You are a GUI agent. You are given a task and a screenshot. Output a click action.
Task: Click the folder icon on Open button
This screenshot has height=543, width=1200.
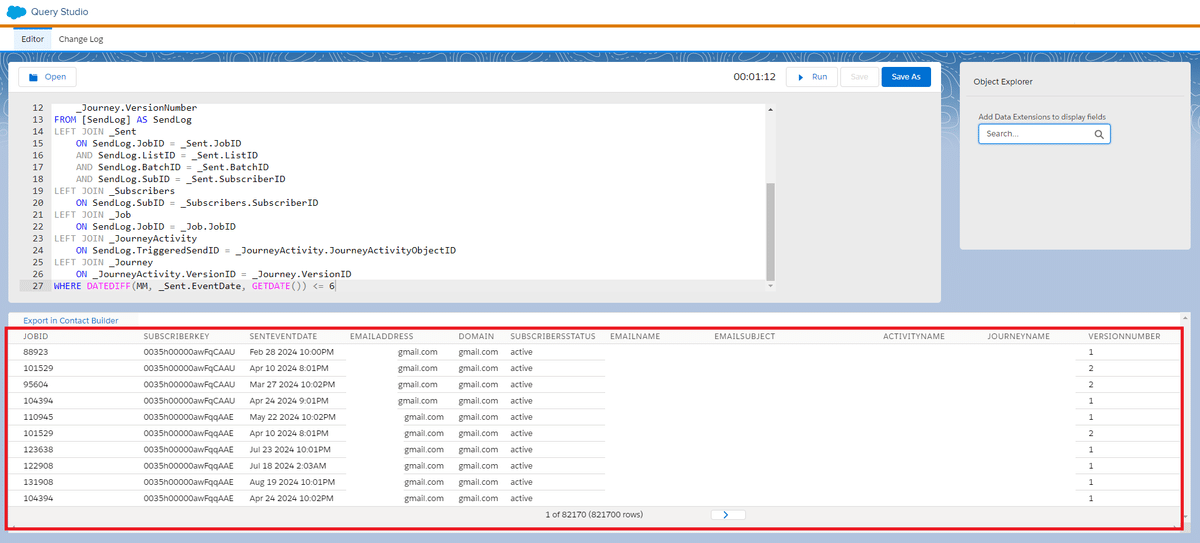33,77
